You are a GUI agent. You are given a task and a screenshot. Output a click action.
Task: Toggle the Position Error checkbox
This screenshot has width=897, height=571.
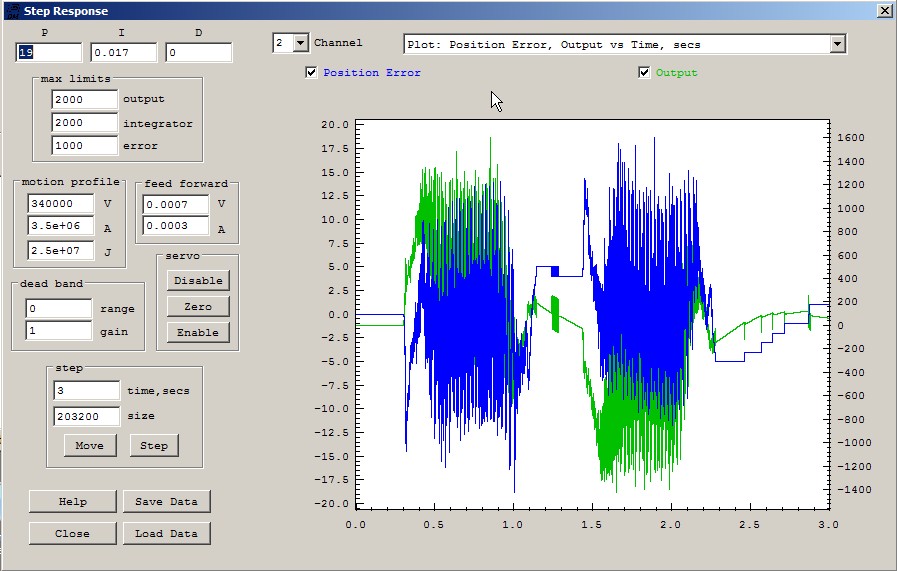point(312,73)
